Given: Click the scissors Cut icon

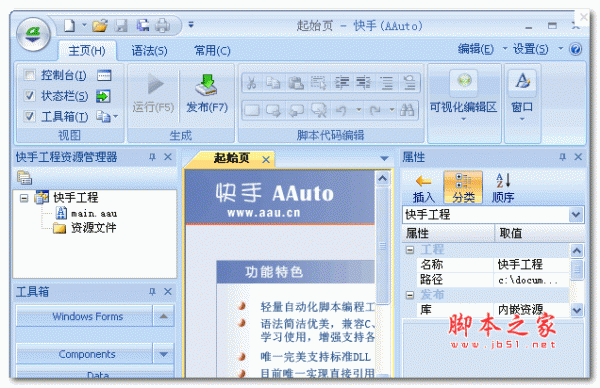Looking at the screenshot, I should pos(251,83).
